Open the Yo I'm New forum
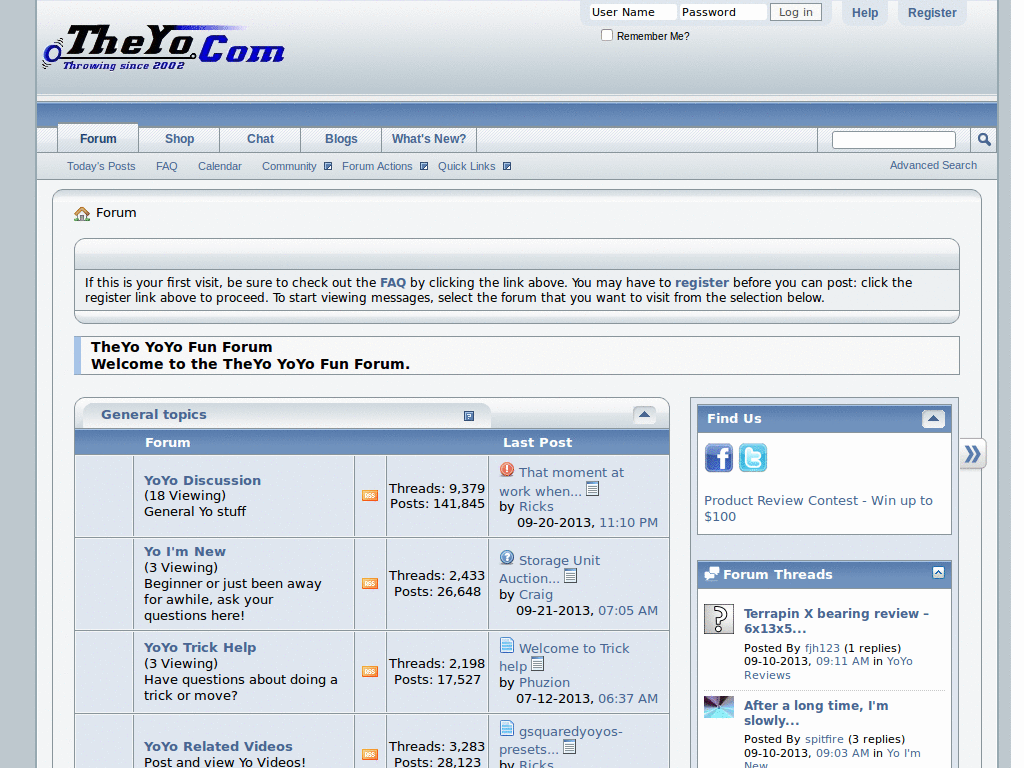 (185, 551)
